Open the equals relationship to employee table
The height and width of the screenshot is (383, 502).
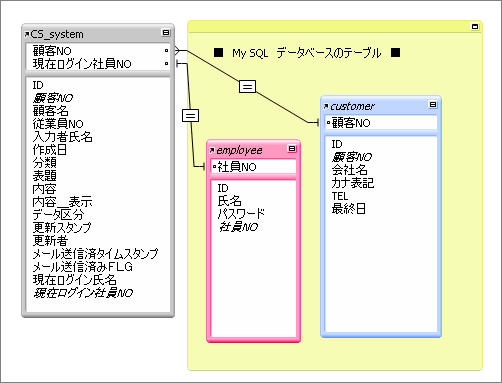tap(190, 116)
